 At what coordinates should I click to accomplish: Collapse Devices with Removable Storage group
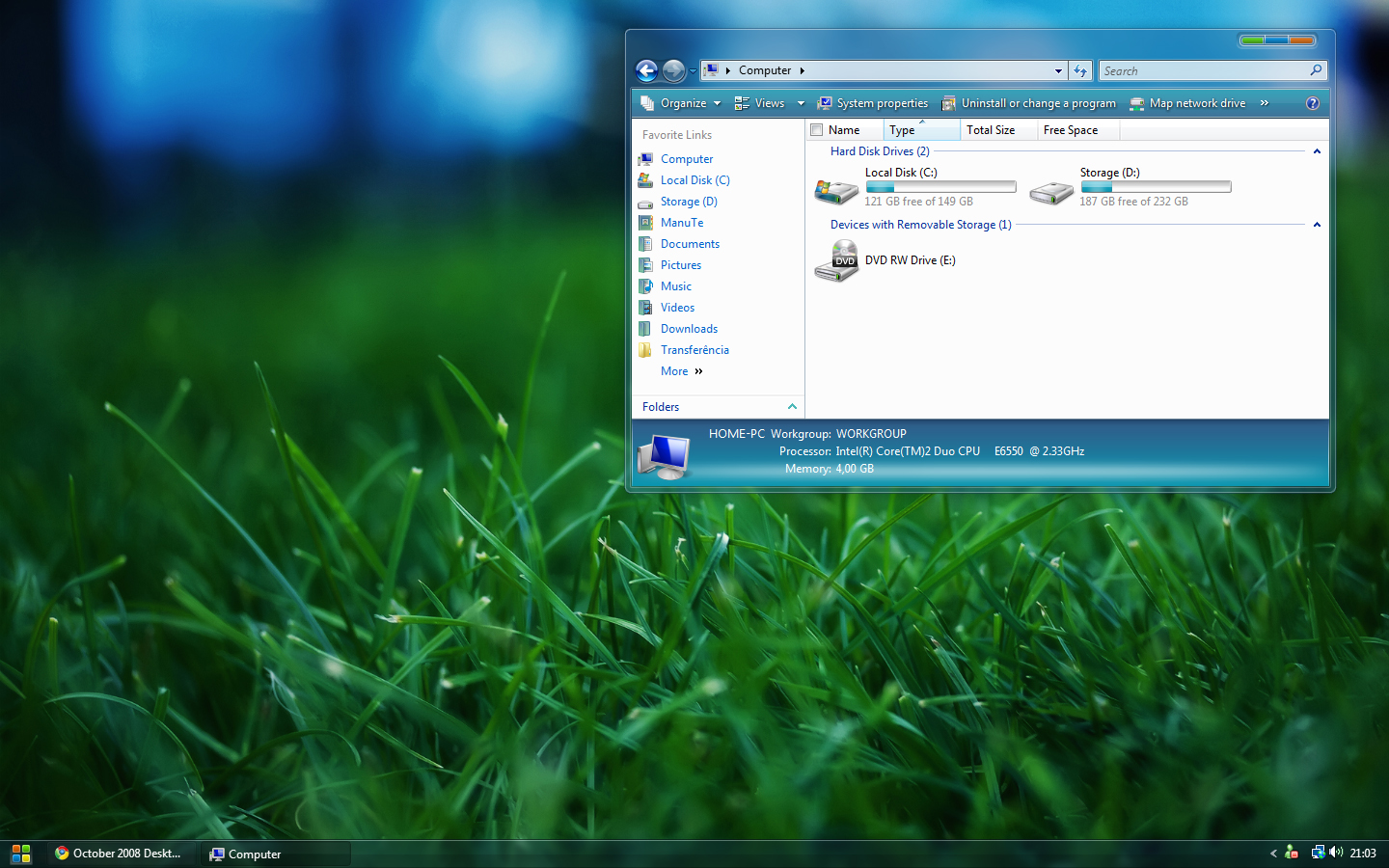(x=1317, y=225)
